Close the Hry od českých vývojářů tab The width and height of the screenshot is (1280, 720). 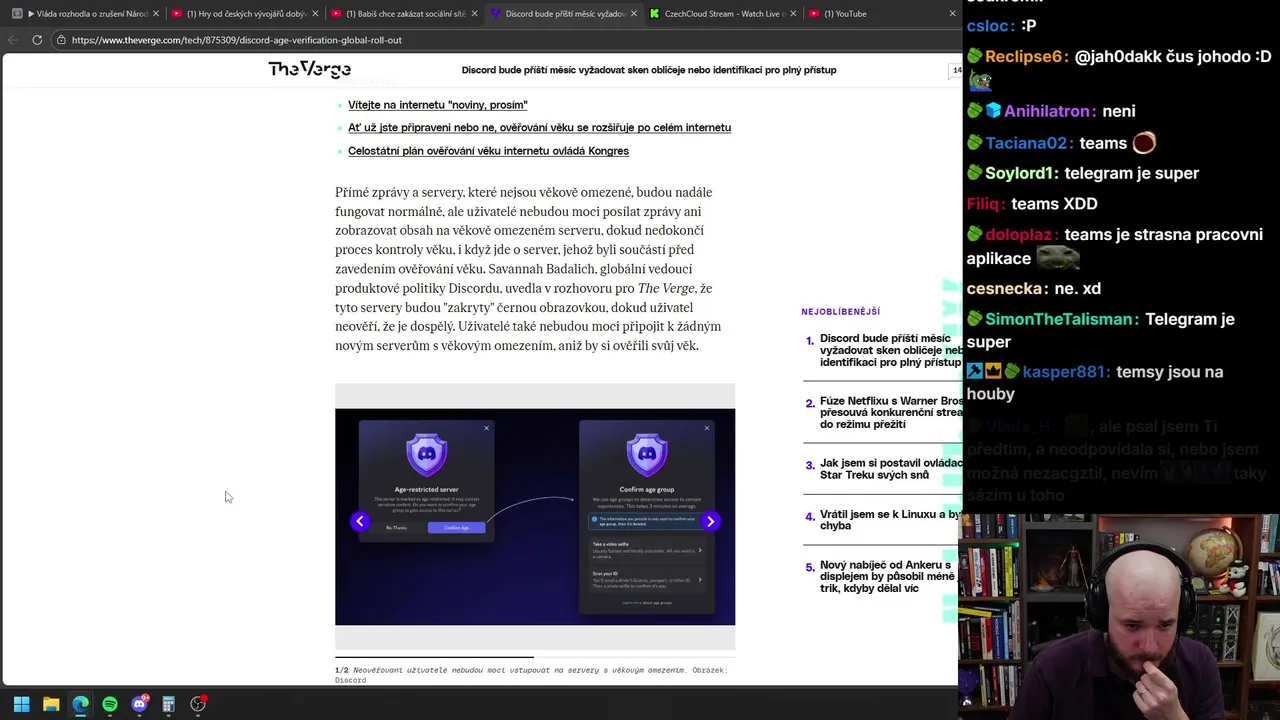tap(315, 14)
